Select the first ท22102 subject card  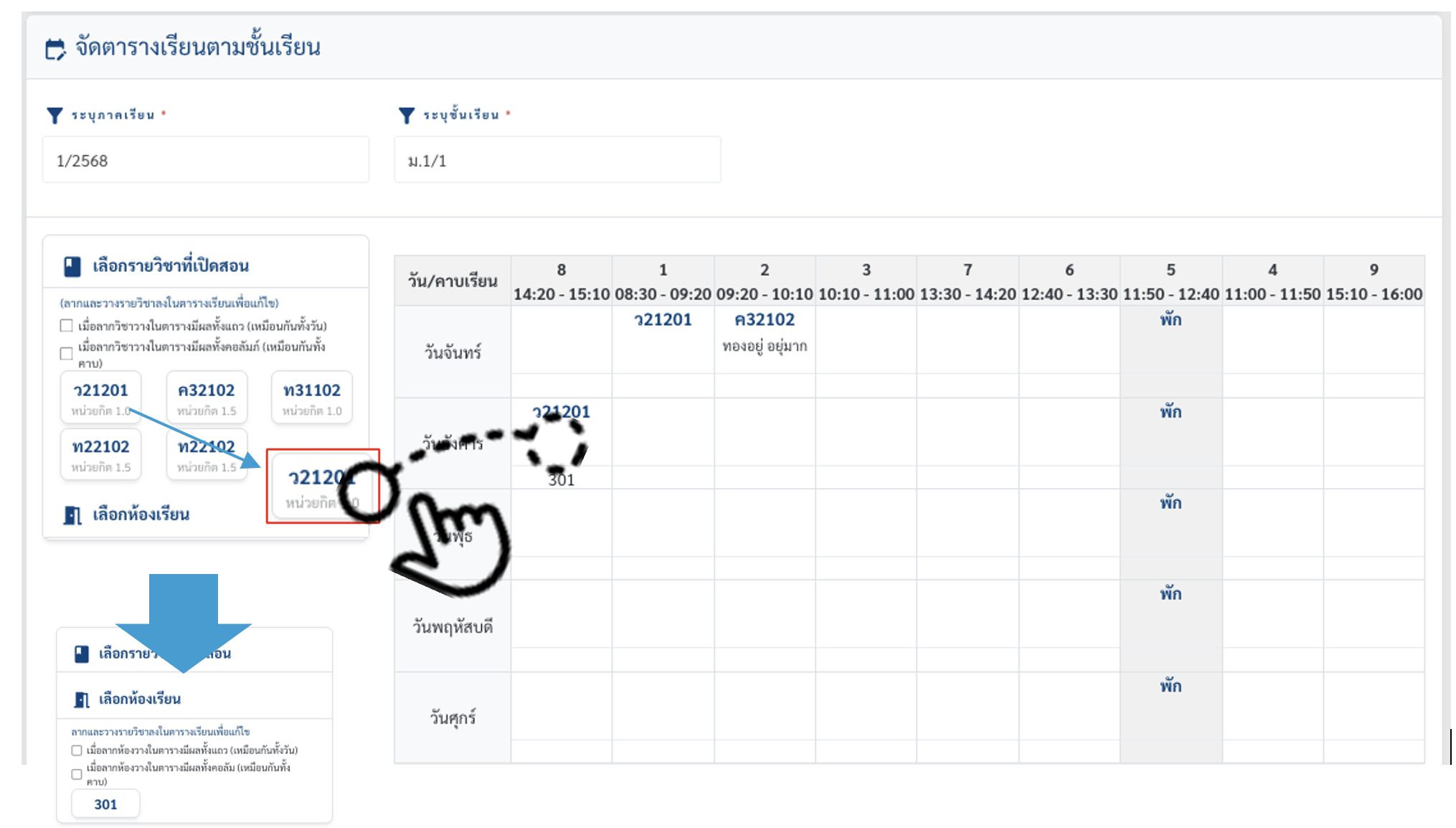(x=101, y=453)
